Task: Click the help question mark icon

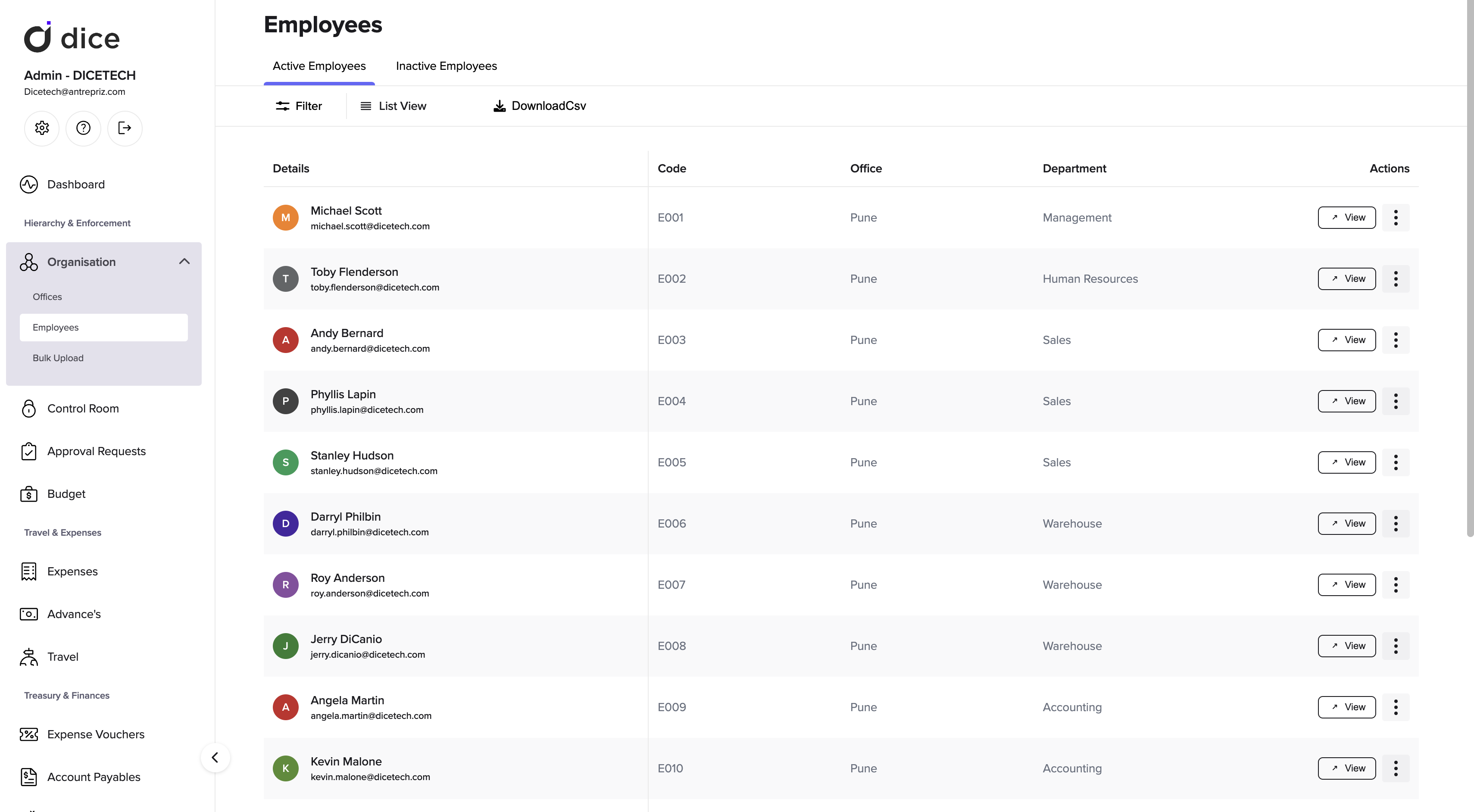Action: 83,128
